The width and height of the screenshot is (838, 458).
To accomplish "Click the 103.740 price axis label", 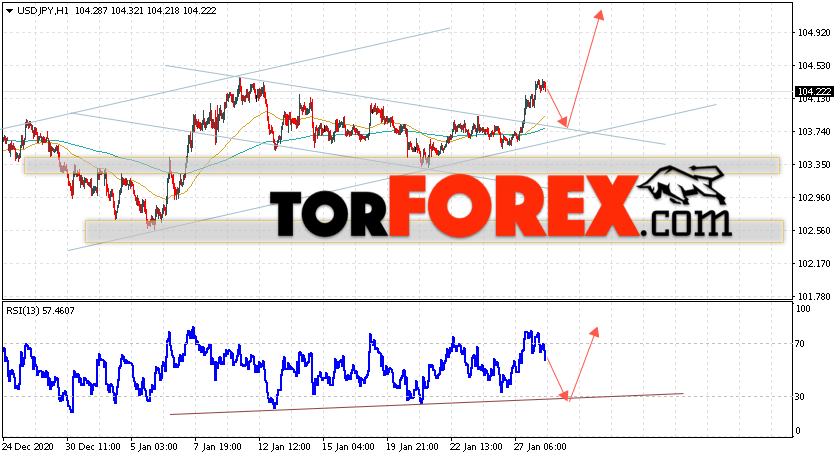I will pos(814,132).
